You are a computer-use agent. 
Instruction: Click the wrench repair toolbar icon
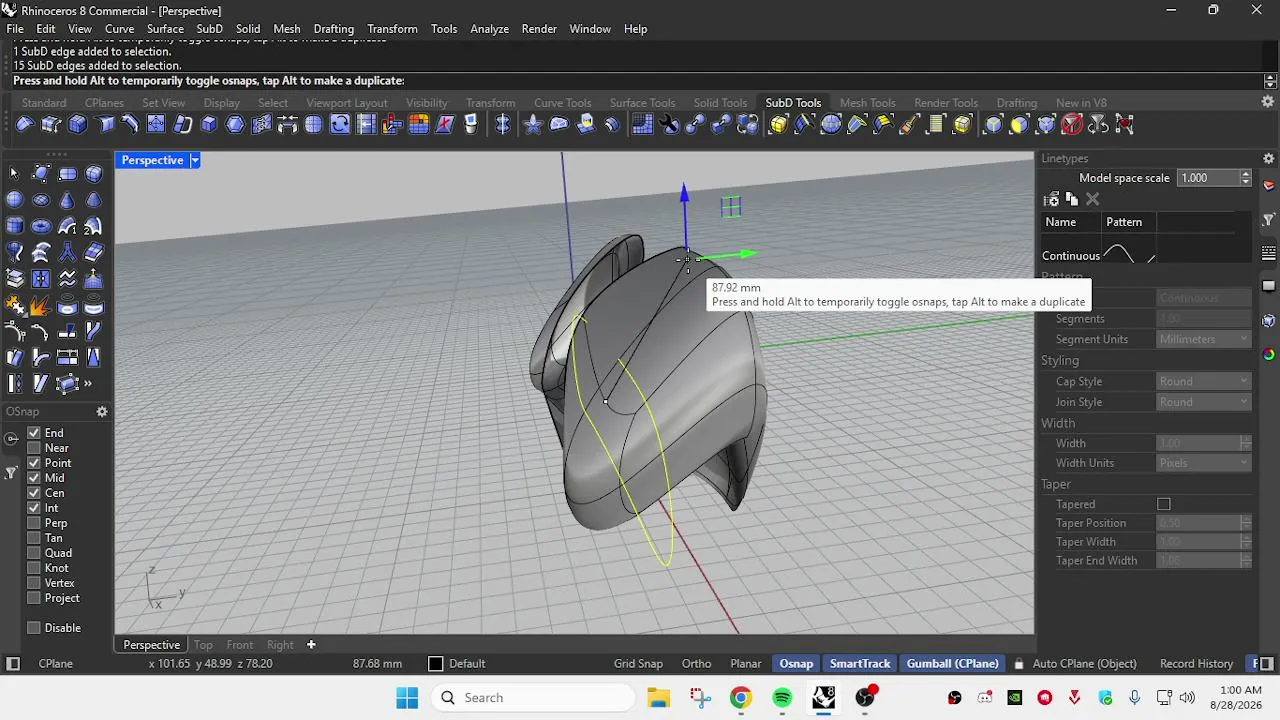tap(669, 125)
